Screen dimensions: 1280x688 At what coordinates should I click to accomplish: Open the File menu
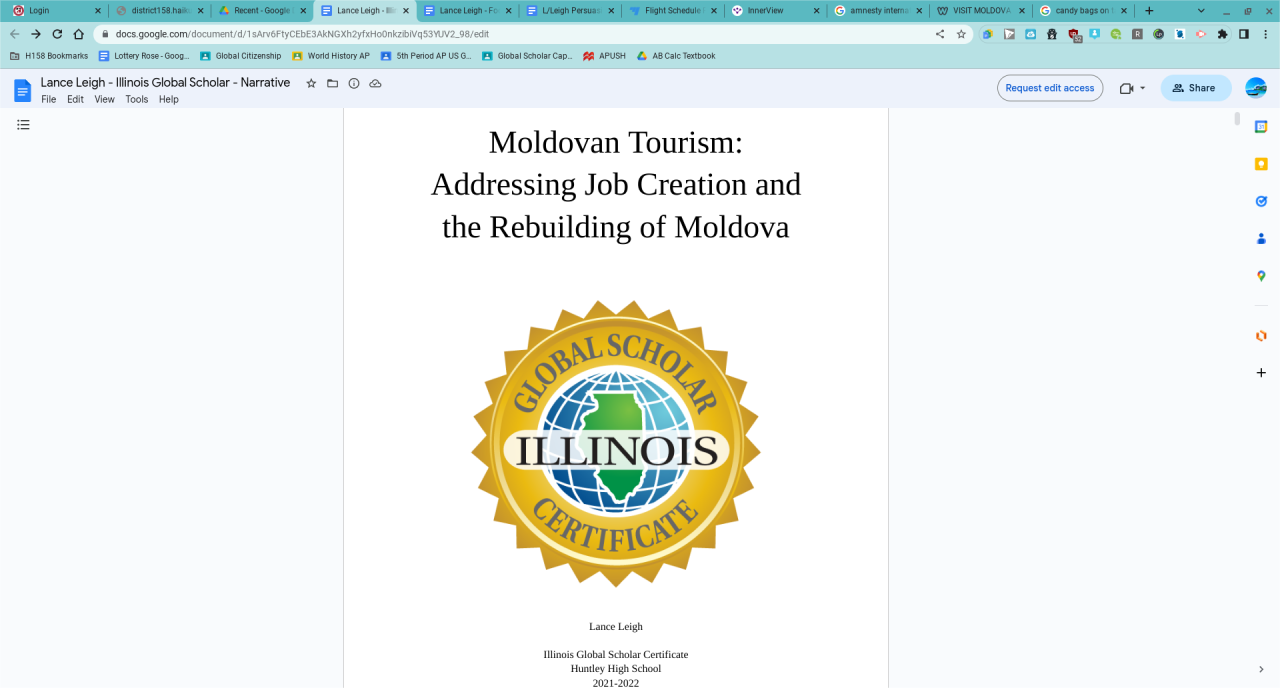click(x=48, y=99)
